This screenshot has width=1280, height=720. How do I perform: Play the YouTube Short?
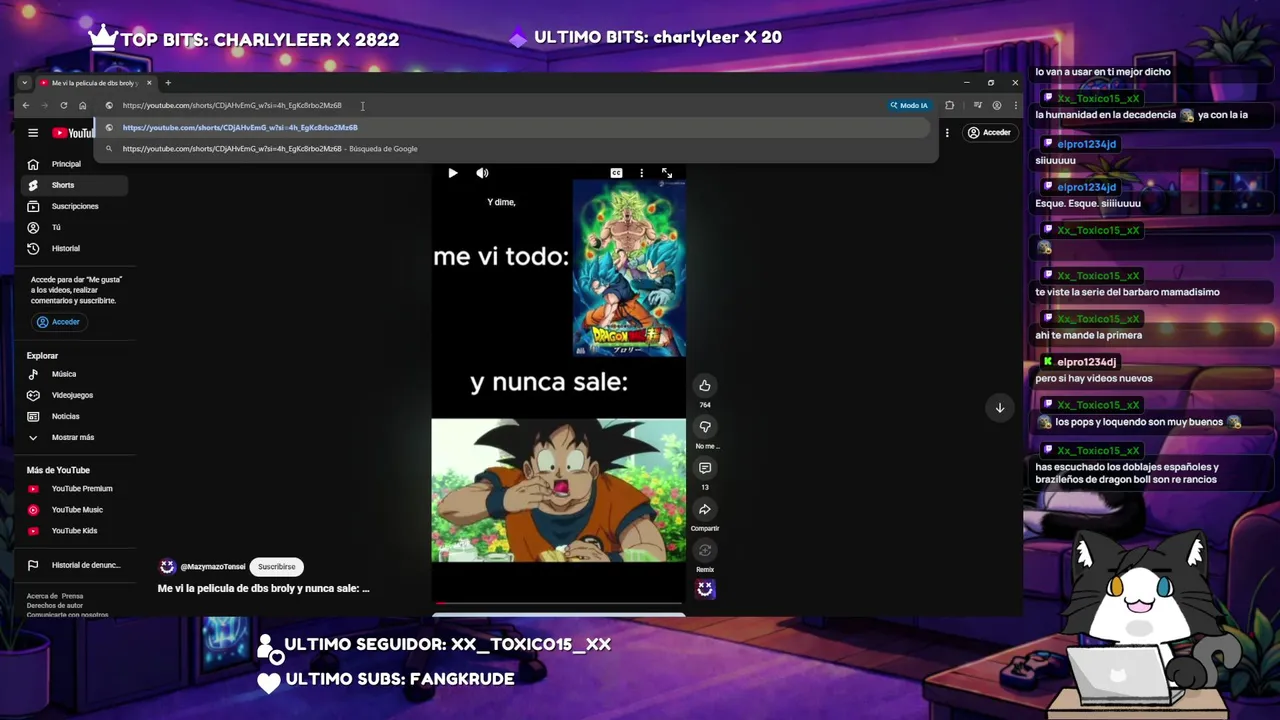tap(453, 173)
